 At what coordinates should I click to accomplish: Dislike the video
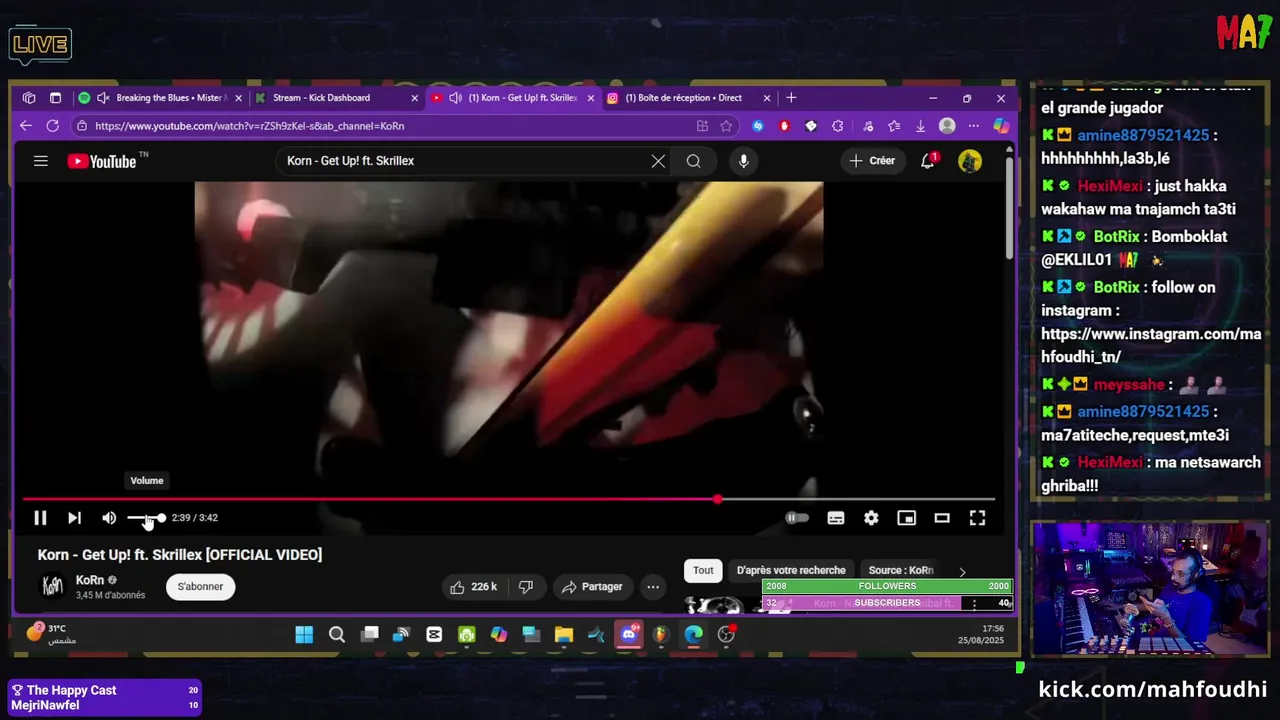coord(526,587)
